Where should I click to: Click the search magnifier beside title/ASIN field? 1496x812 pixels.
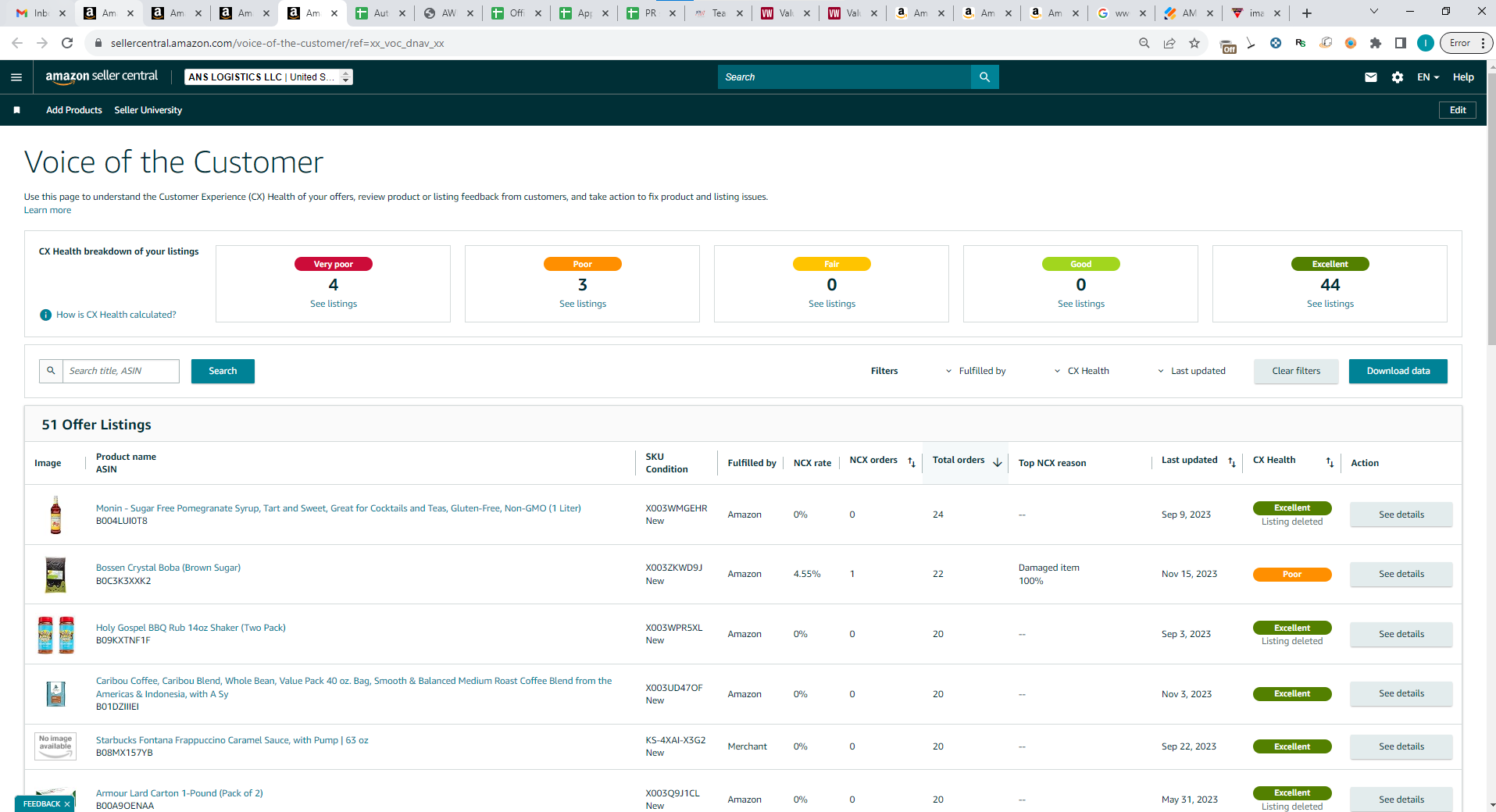[x=51, y=371]
